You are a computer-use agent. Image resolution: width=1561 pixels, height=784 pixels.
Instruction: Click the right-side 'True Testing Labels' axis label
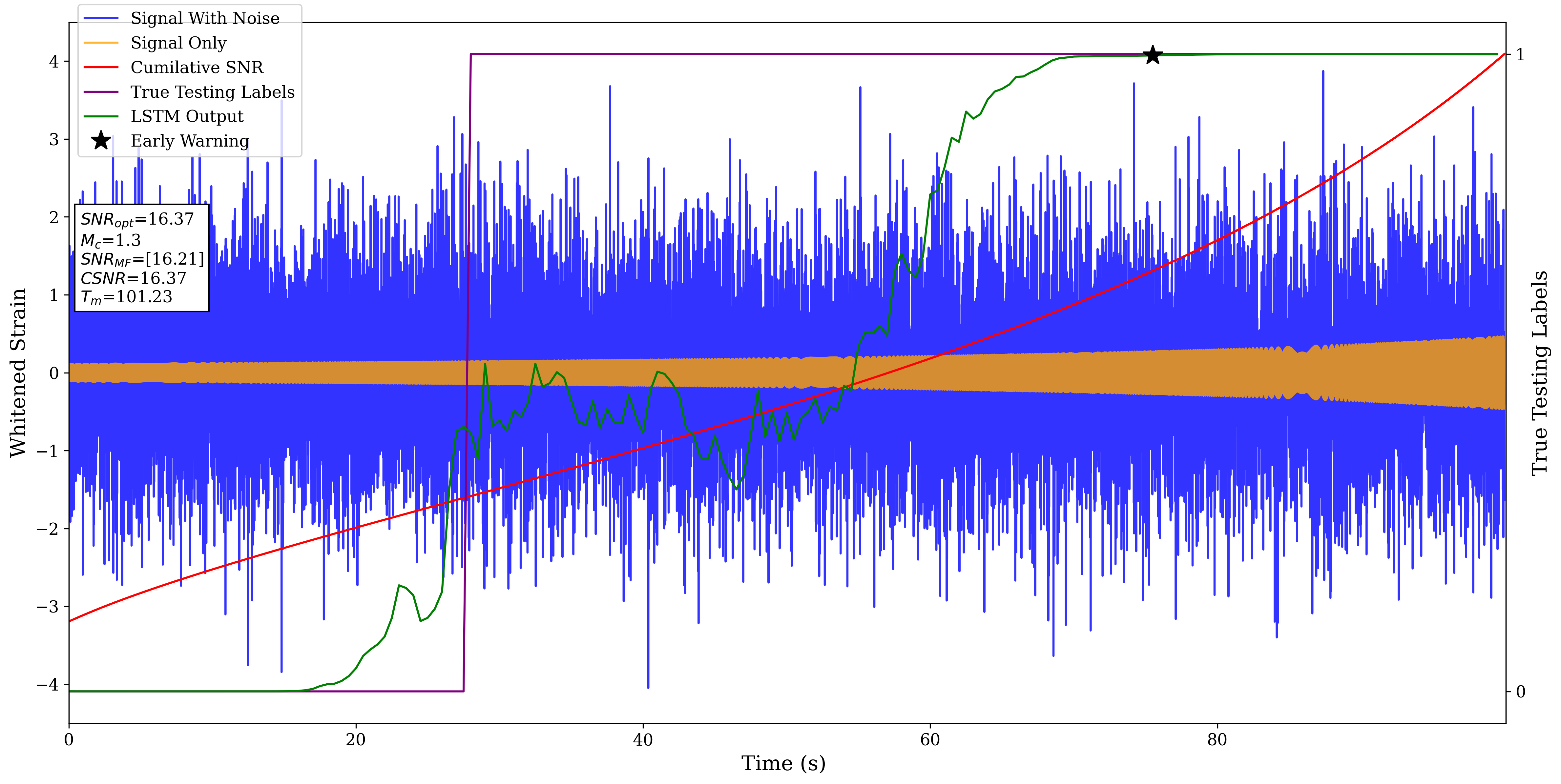tap(1540, 372)
